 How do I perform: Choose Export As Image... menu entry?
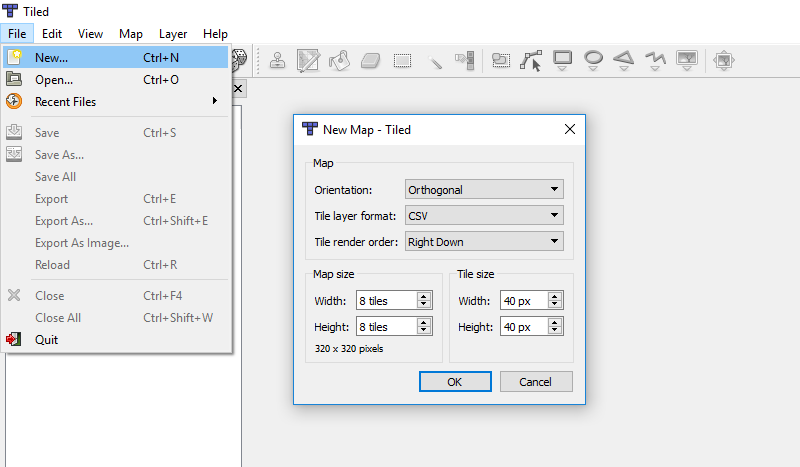pyautogui.click(x=116, y=243)
